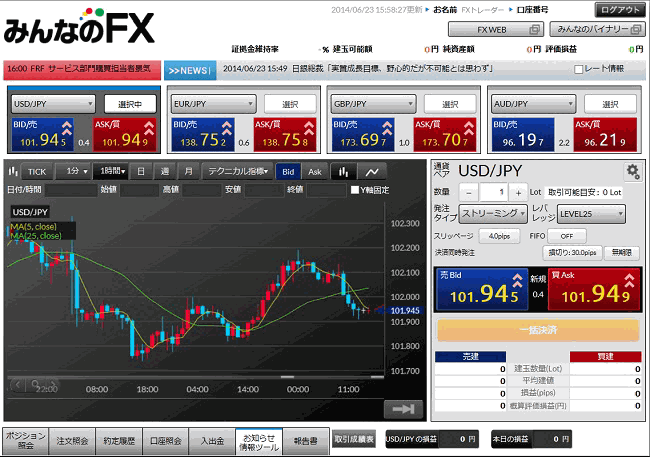Open 取引成績表 button

(x=354, y=439)
